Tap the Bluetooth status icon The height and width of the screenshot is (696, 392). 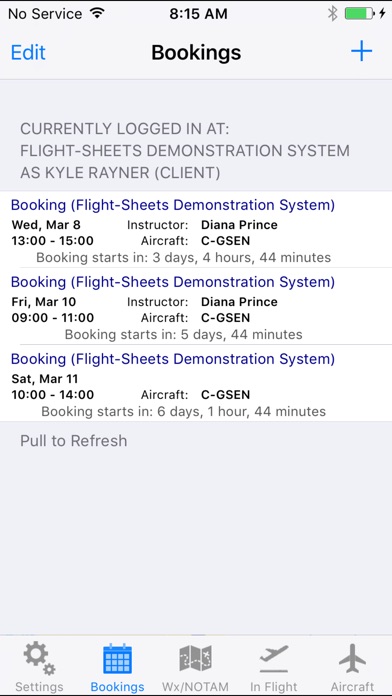pos(333,14)
